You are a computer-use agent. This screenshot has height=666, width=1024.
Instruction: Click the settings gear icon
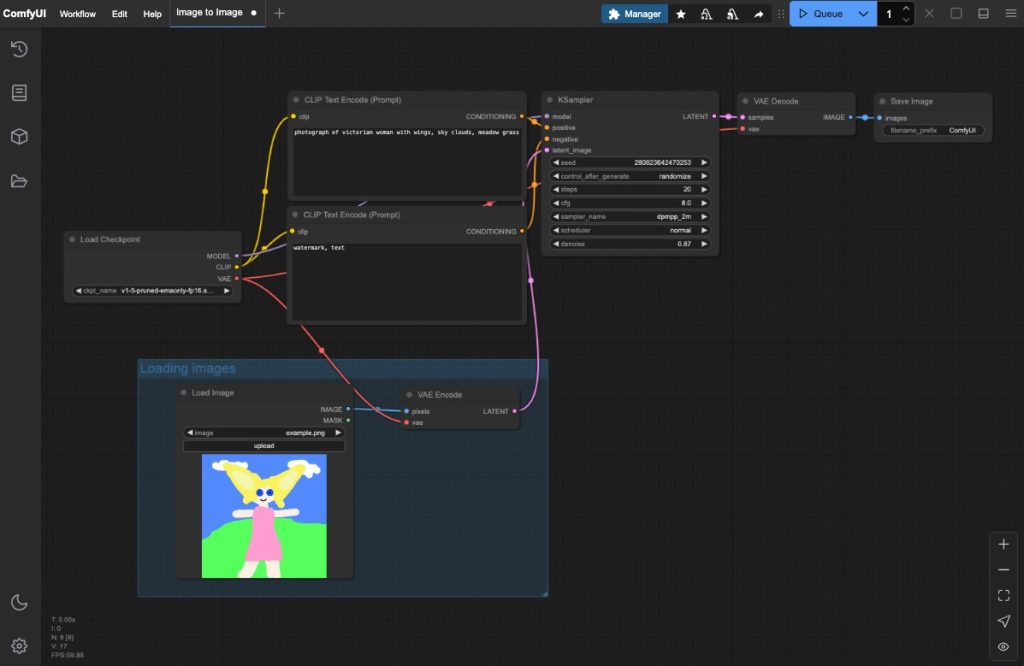click(x=19, y=645)
